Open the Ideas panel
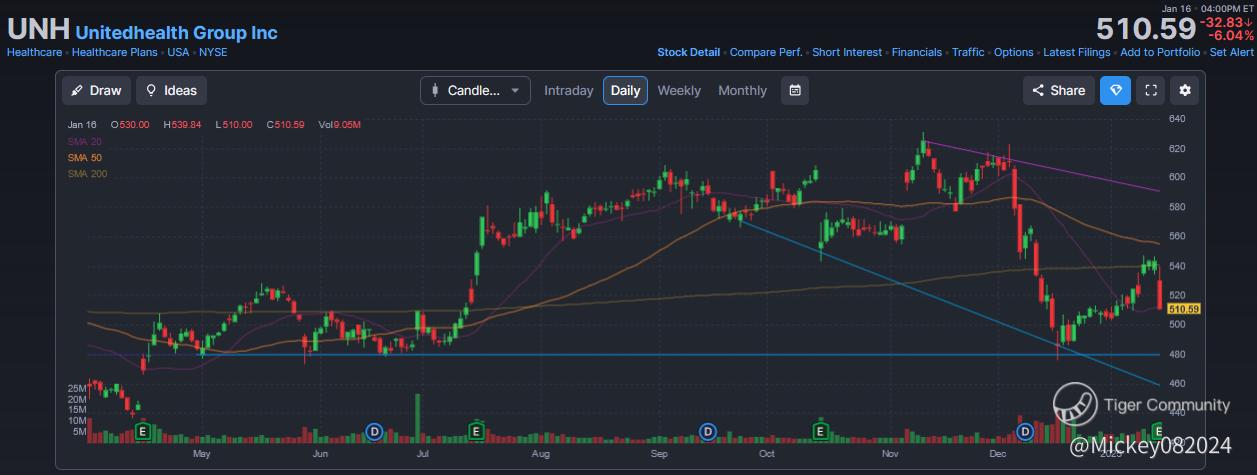Screen dimensions: 1257x475 coord(171,90)
